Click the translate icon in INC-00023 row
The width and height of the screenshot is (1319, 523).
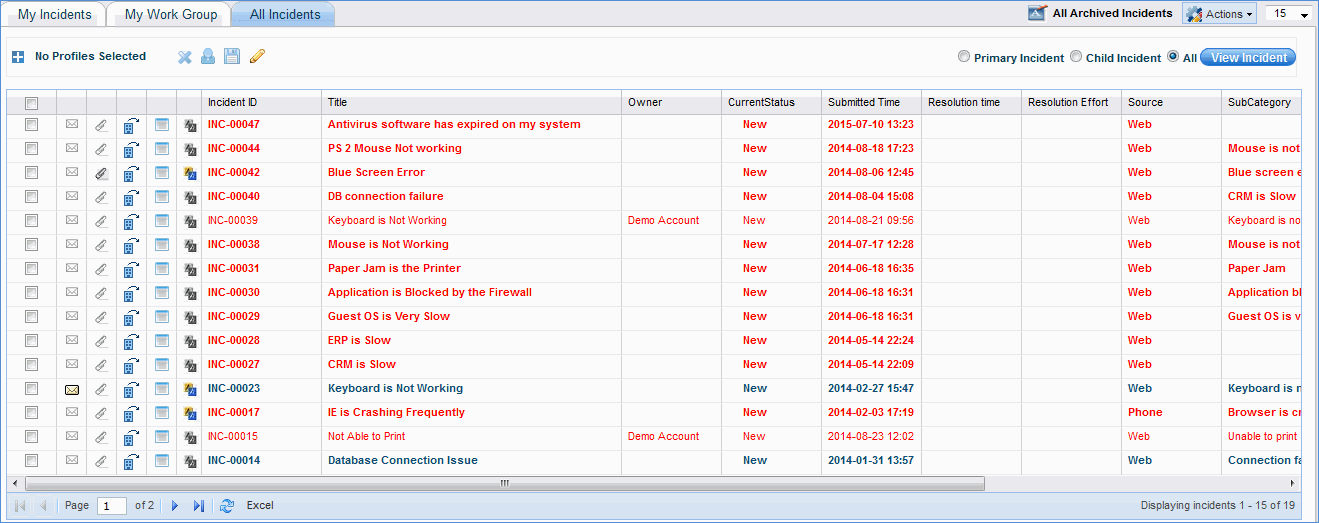(x=190, y=388)
